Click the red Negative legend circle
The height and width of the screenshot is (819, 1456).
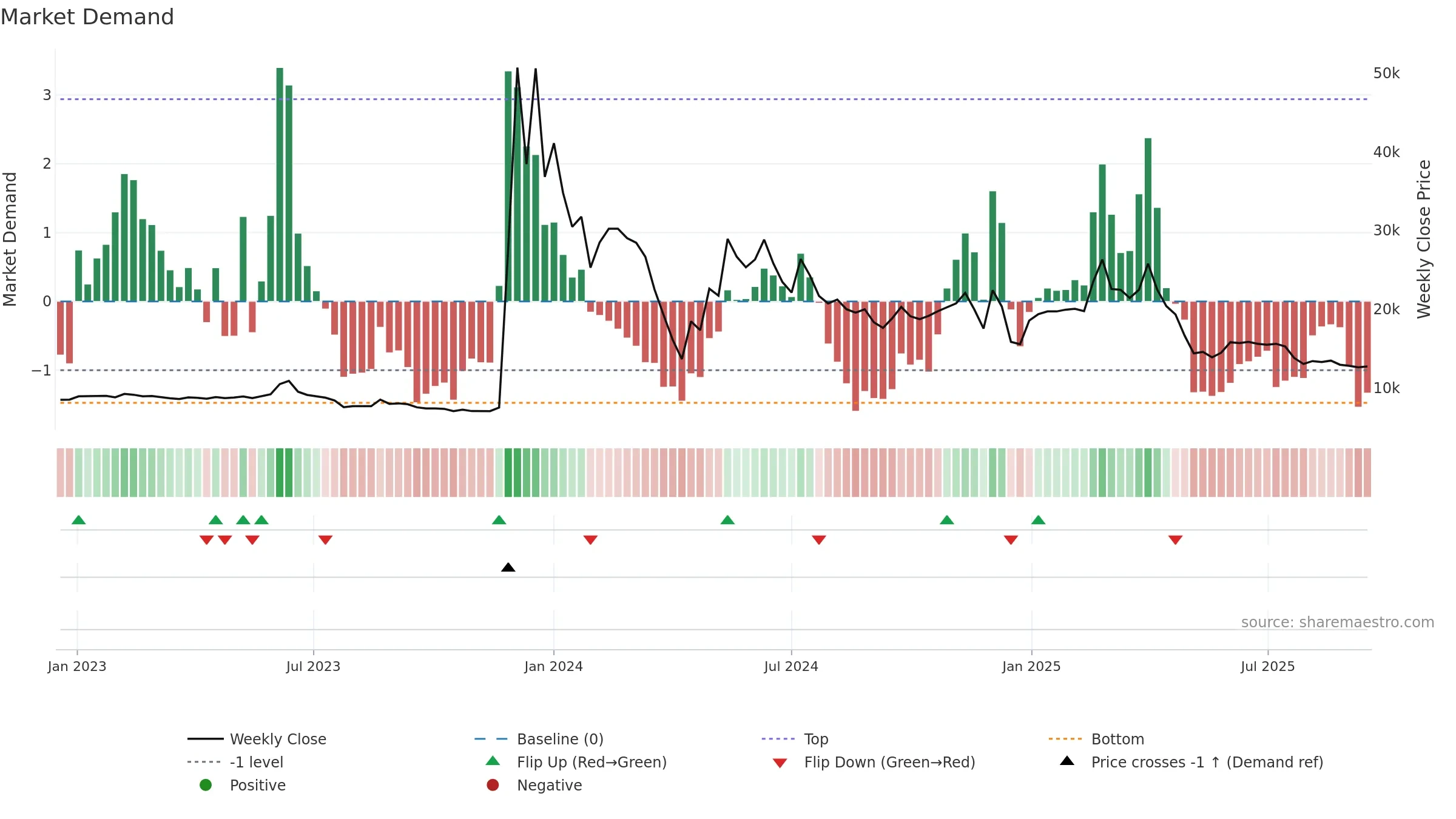click(x=493, y=785)
